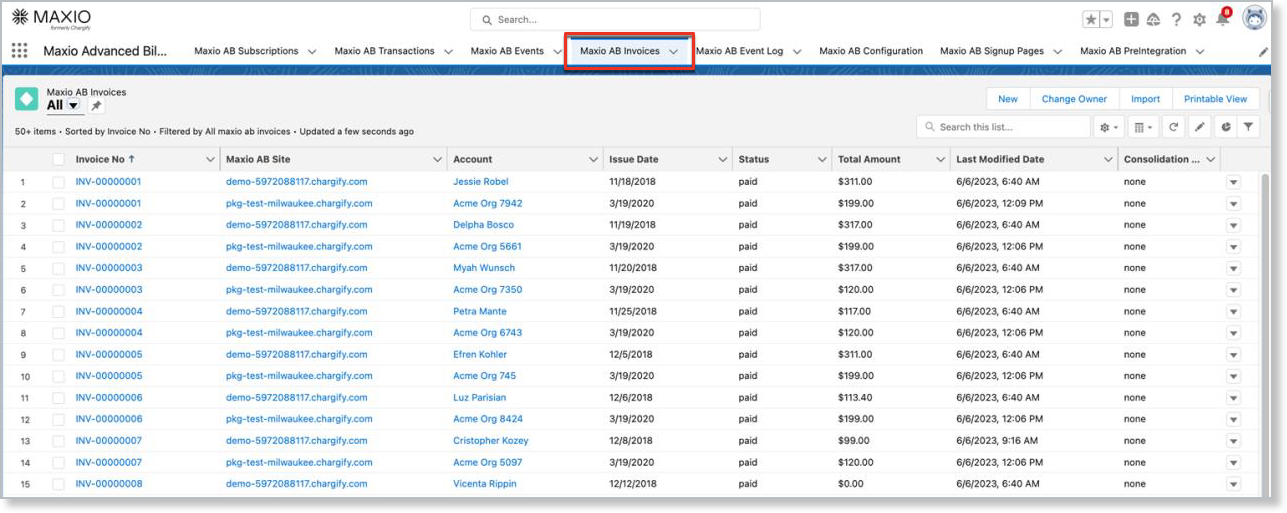1287x513 pixels.
Task: Open Maxio AB Site column menu chevron
Action: (x=437, y=159)
